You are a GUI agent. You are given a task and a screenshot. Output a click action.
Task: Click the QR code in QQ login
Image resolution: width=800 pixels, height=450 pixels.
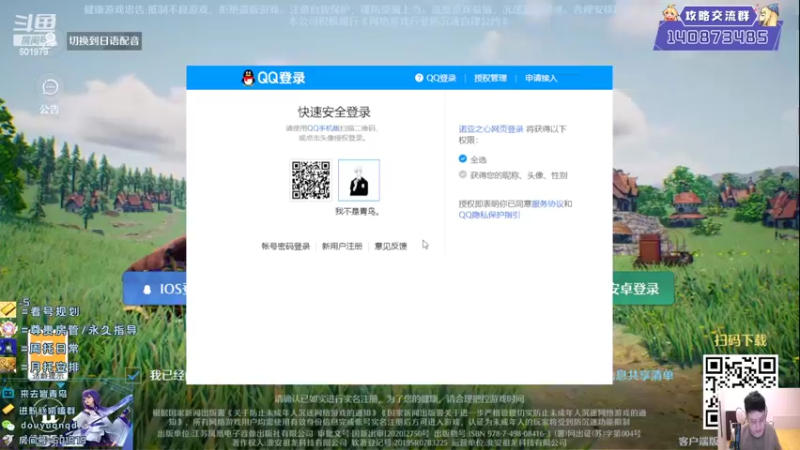[311, 180]
